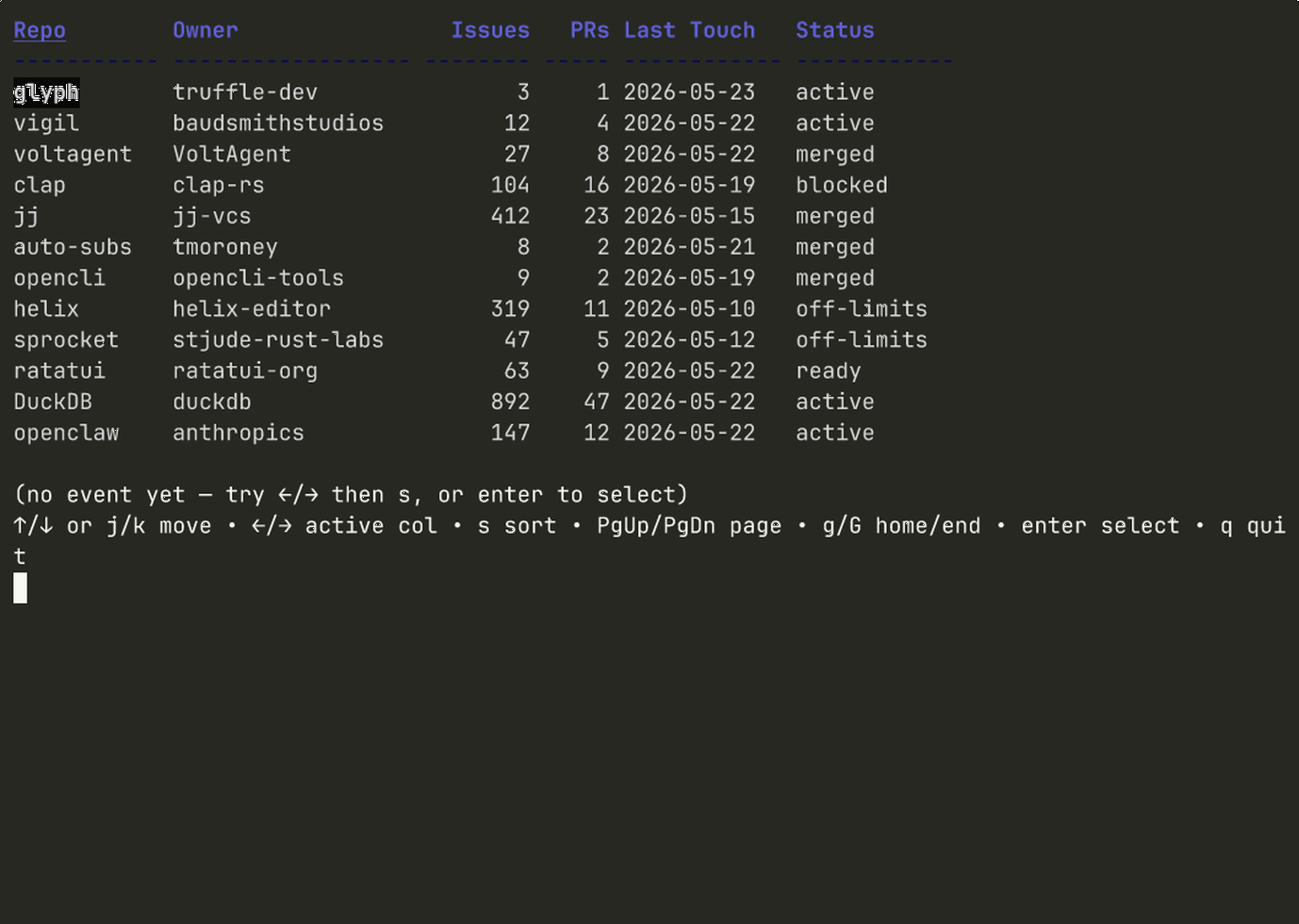Select the clap repo name
Screen dimensions: 1299x924
point(40,186)
